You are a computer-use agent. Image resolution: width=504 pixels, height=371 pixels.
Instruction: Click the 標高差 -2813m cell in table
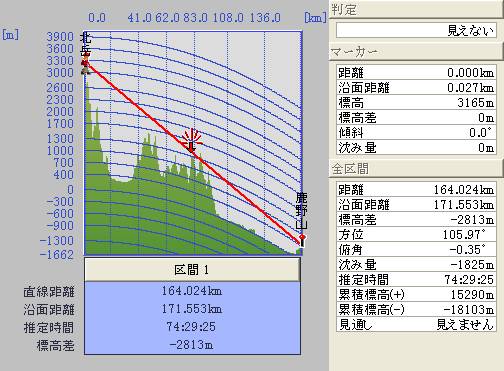click(x=192, y=345)
